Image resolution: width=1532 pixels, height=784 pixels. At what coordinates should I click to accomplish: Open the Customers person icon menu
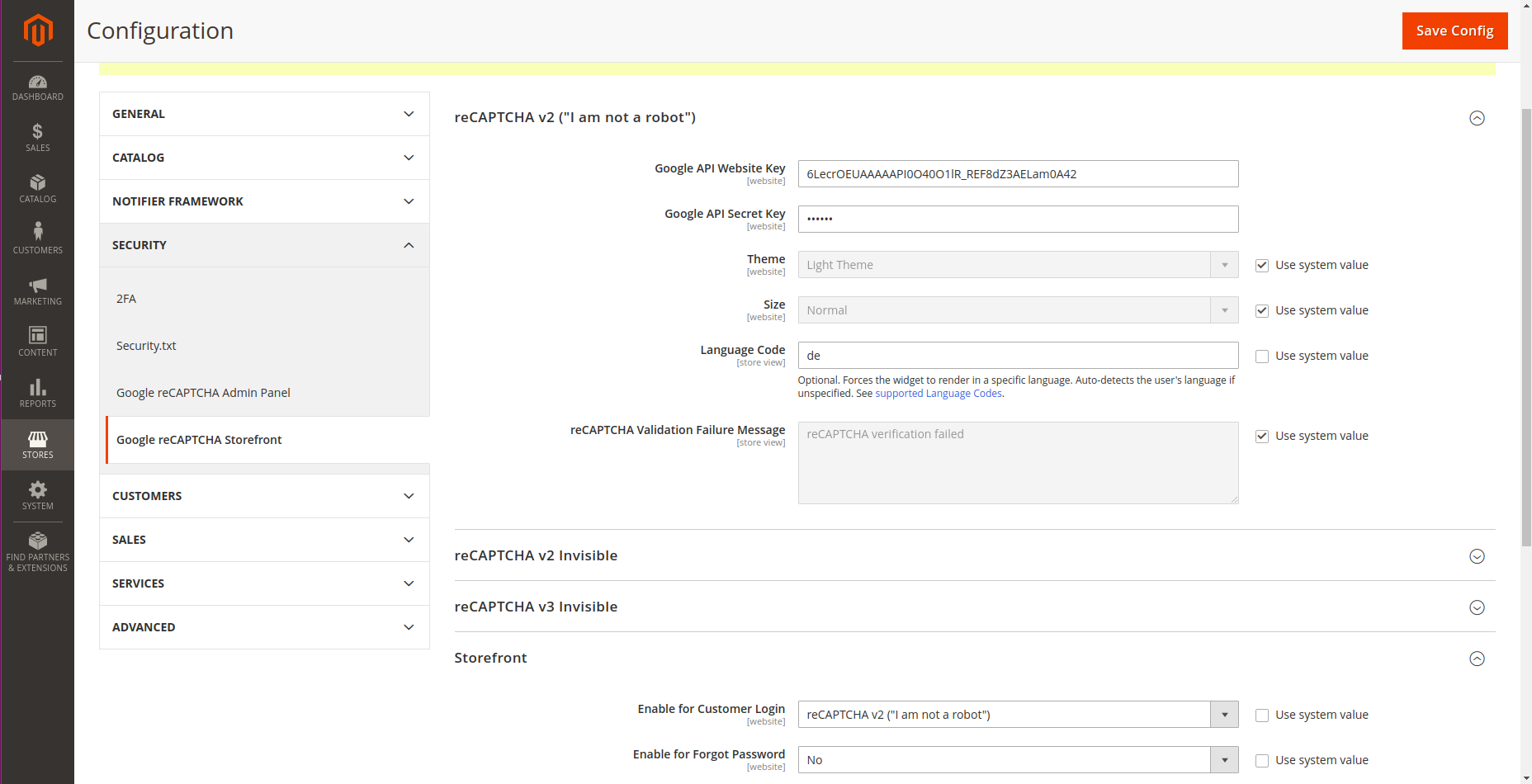tap(38, 239)
